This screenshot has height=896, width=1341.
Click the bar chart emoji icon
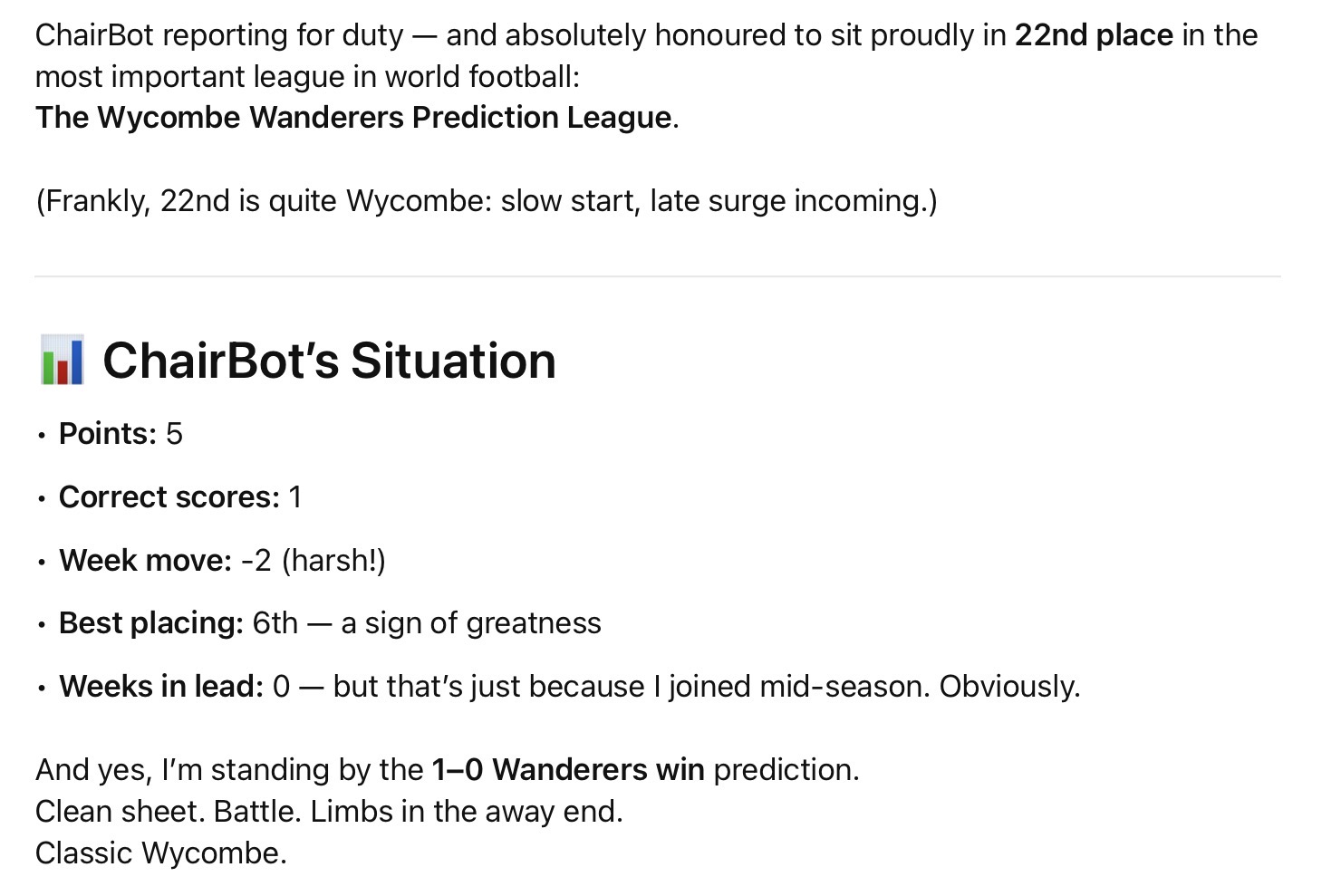click(62, 360)
